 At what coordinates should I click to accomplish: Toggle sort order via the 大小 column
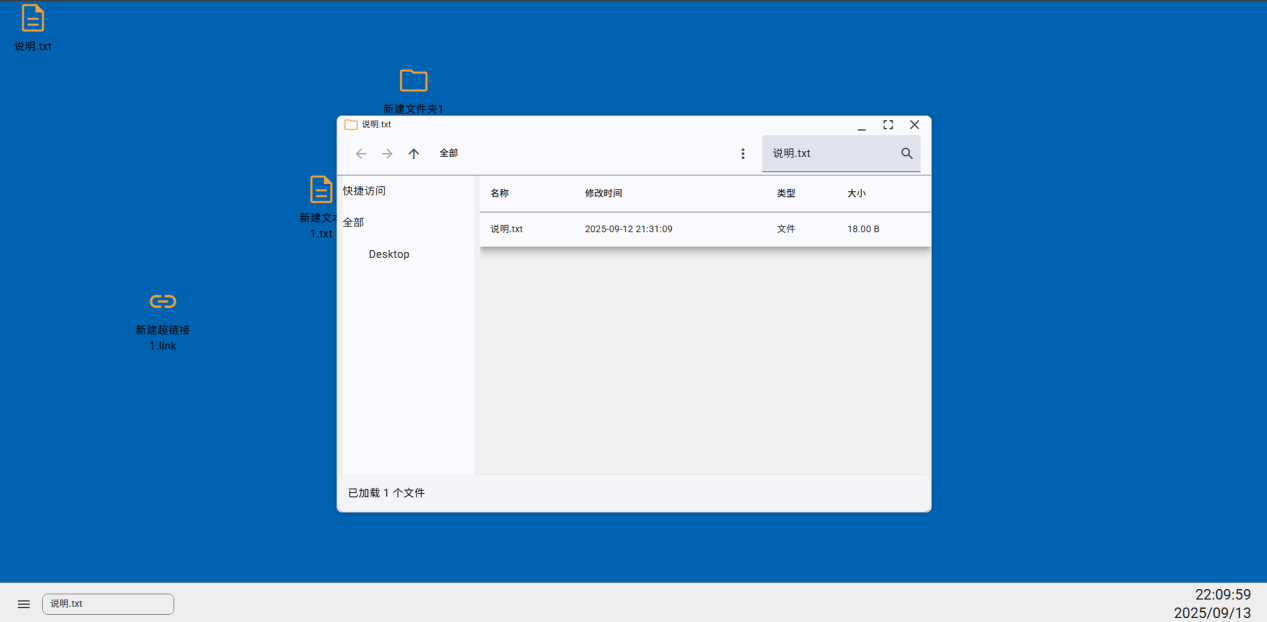pos(856,193)
